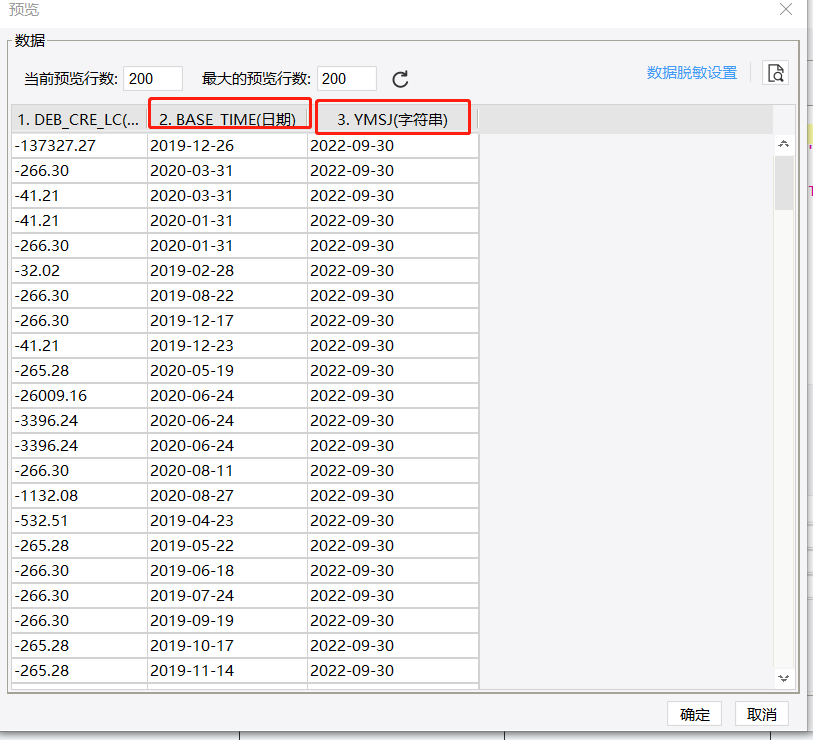The width and height of the screenshot is (813, 740).
Task: Select the BASE_TIME(日期) column header
Action: (227, 120)
